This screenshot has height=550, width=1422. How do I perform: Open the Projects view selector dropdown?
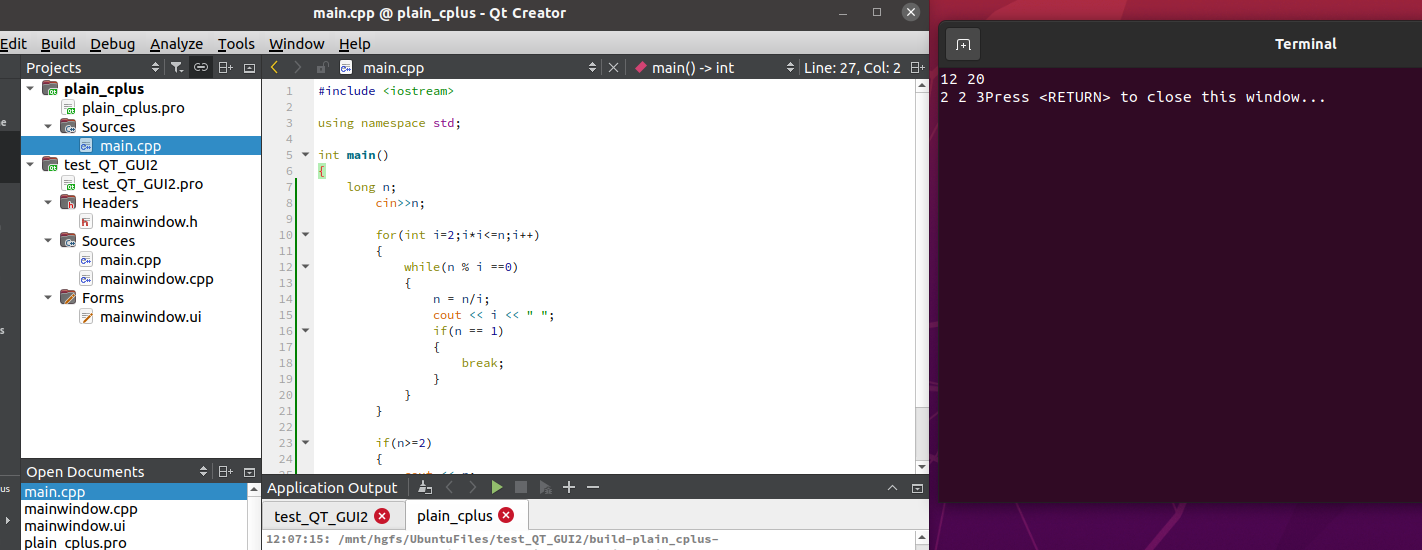(x=155, y=67)
